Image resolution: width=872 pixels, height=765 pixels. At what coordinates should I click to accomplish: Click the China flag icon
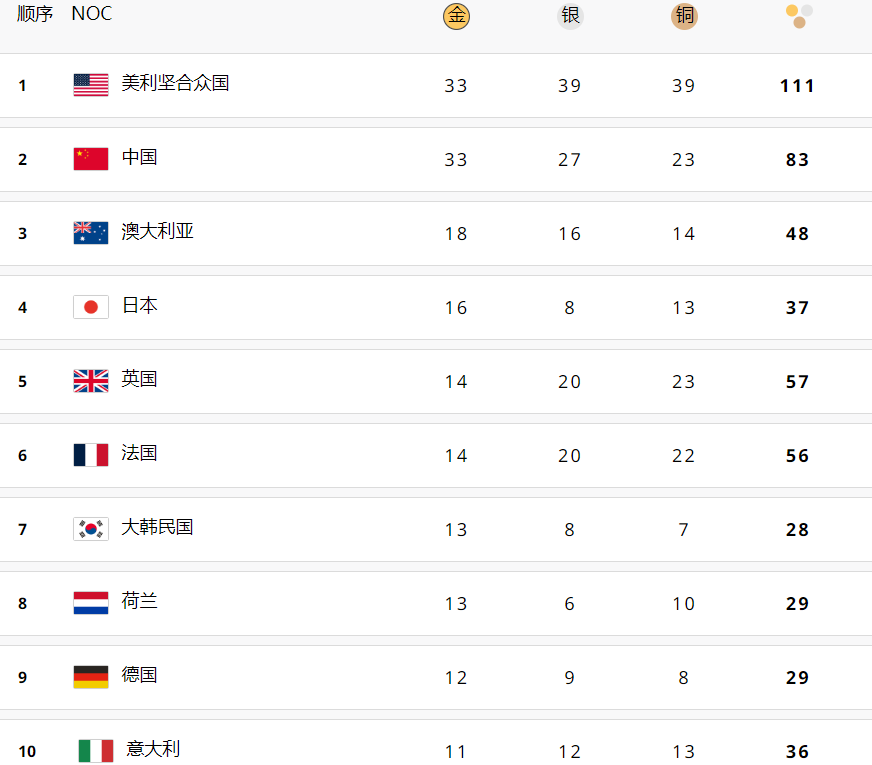(x=91, y=159)
